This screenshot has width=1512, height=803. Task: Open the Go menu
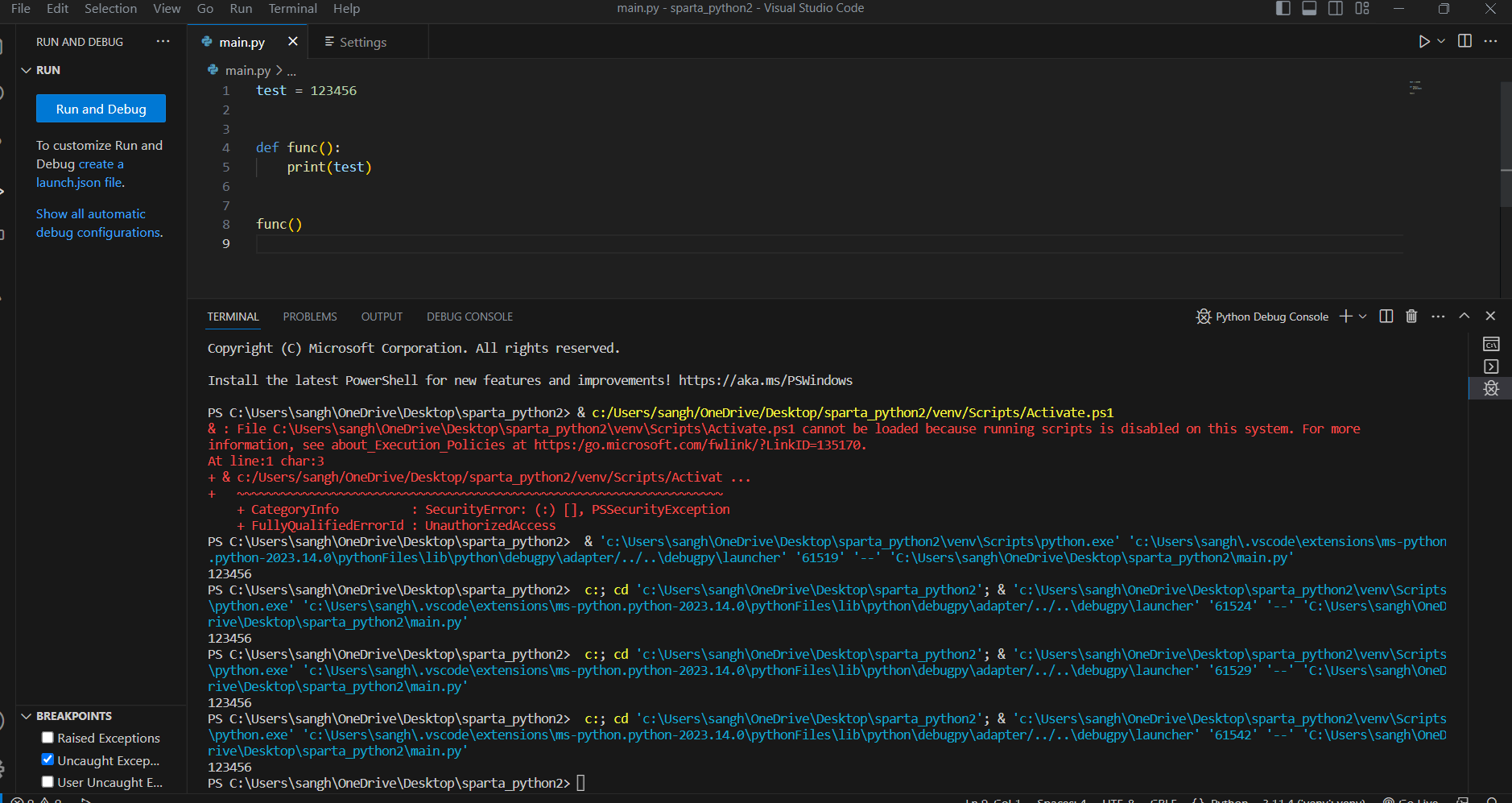click(205, 8)
